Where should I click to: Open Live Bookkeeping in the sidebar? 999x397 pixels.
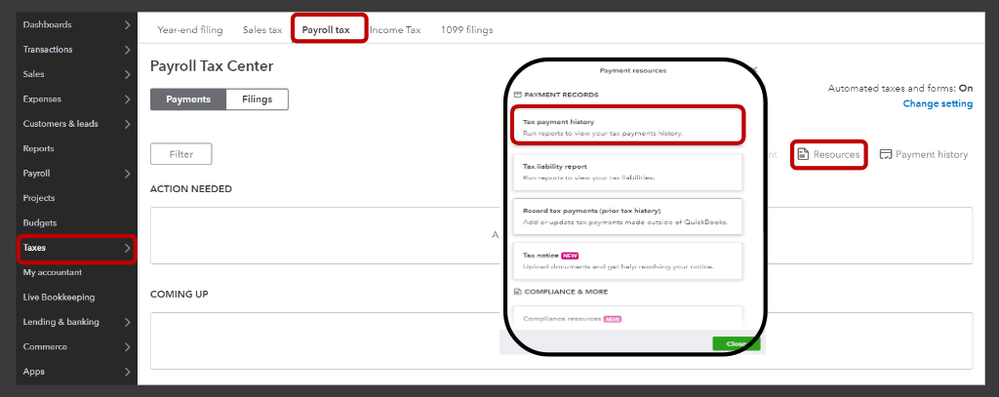(59, 297)
